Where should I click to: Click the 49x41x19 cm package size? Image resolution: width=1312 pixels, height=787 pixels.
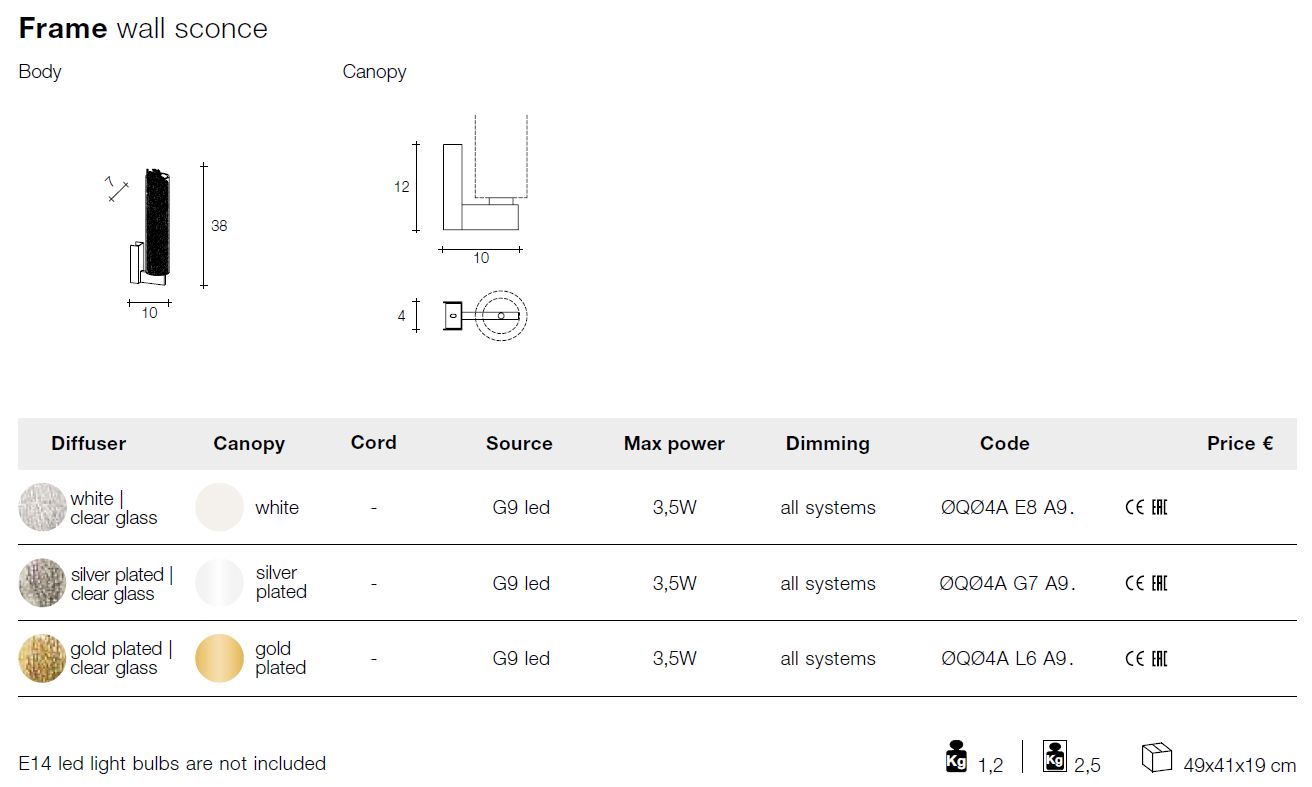coord(1240,765)
